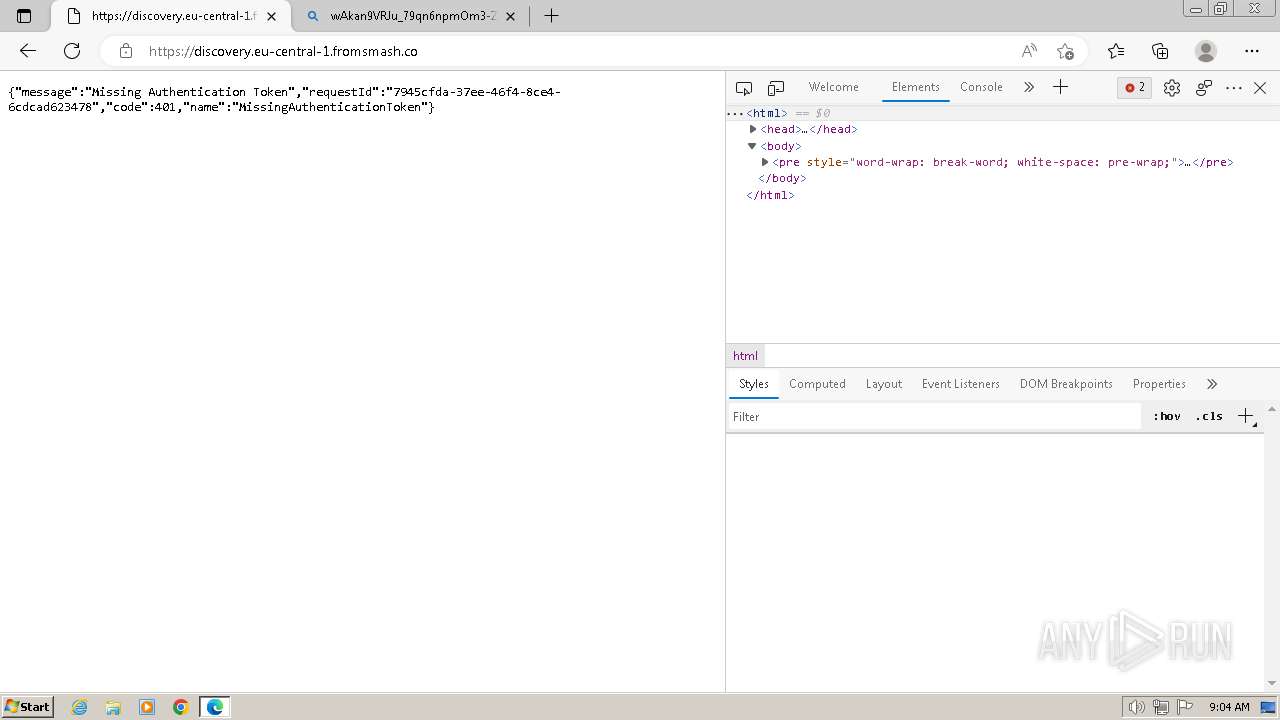Activate inspect element picker tool
Image resolution: width=1280 pixels, height=720 pixels.
pos(744,88)
